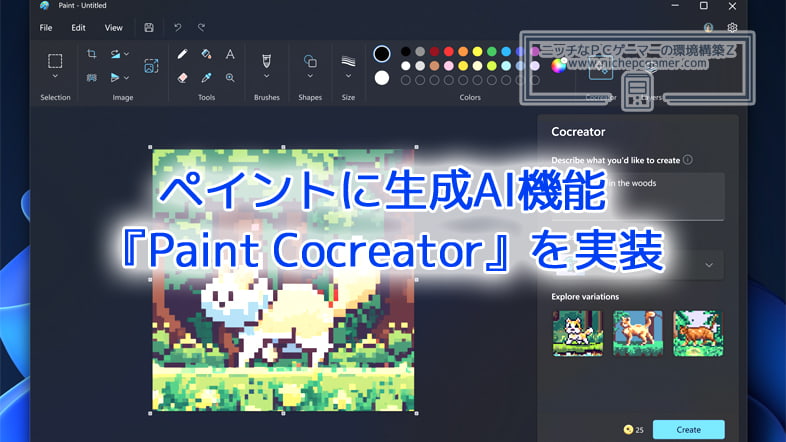Open the Brushes dropdown arrow
The width and height of the screenshot is (786, 442).
pos(267,76)
